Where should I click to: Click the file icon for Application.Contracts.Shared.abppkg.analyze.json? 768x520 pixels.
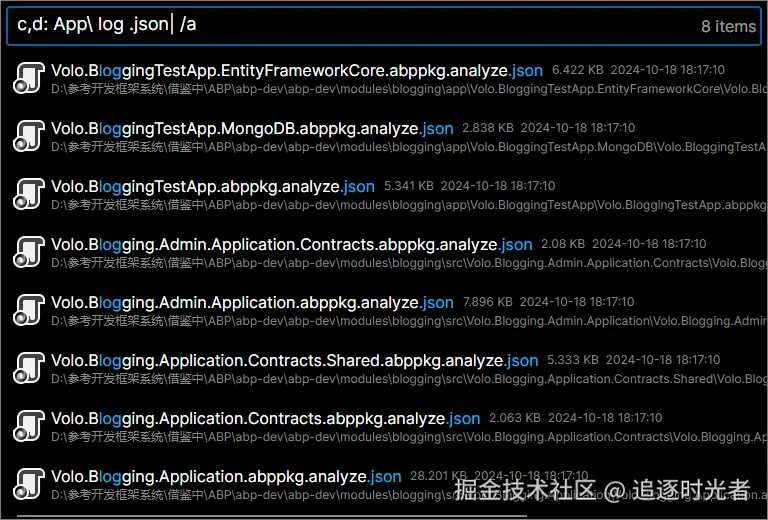29,368
